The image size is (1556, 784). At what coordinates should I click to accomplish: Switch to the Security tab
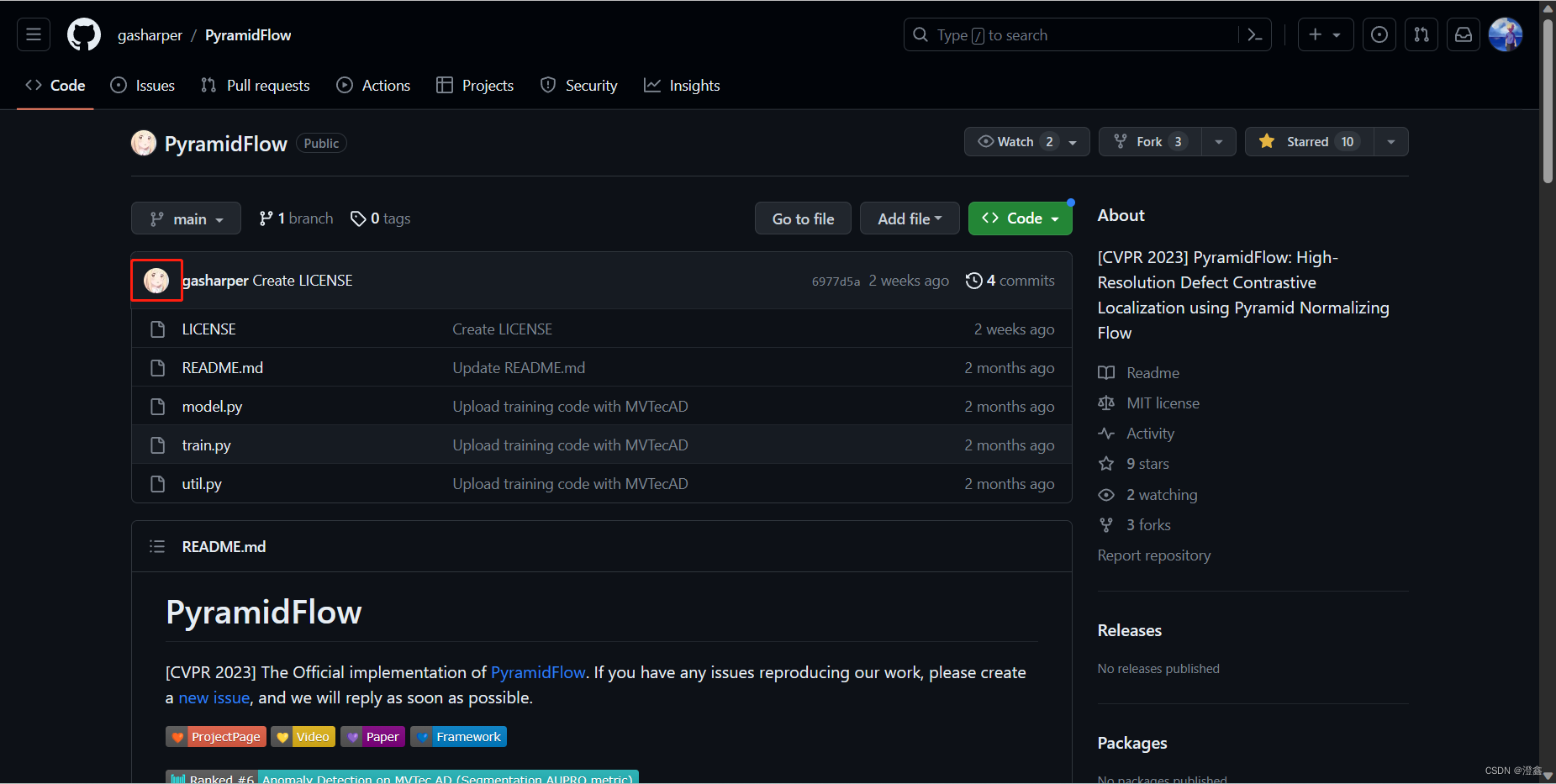pos(578,86)
